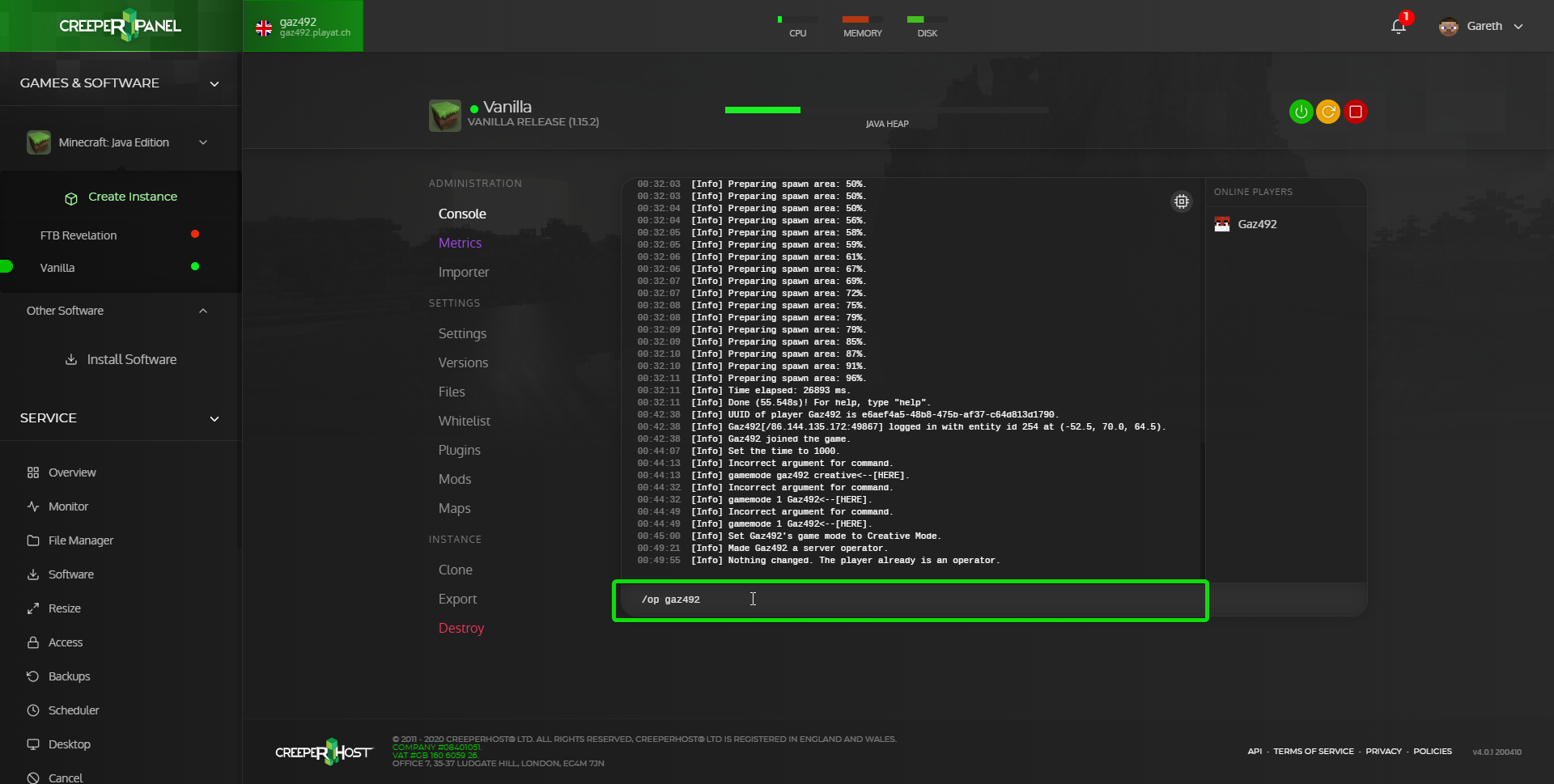Toggle the Other Software section chevron
Viewport: 1554px width, 784px height.
[203, 311]
